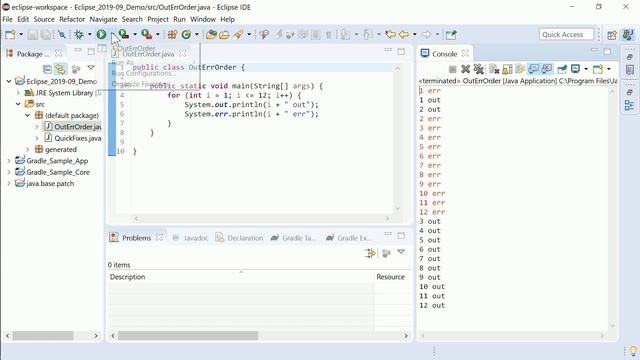Image resolution: width=640 pixels, height=360 pixels.
Task: Click the Skip All Breakpoints icon
Action: pyautogui.click(x=62, y=35)
